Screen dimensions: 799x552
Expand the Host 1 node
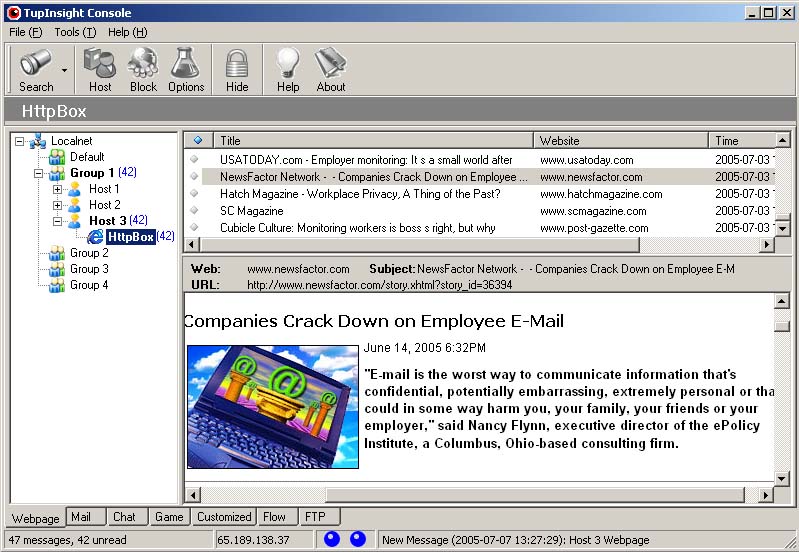pyautogui.click(x=58, y=190)
